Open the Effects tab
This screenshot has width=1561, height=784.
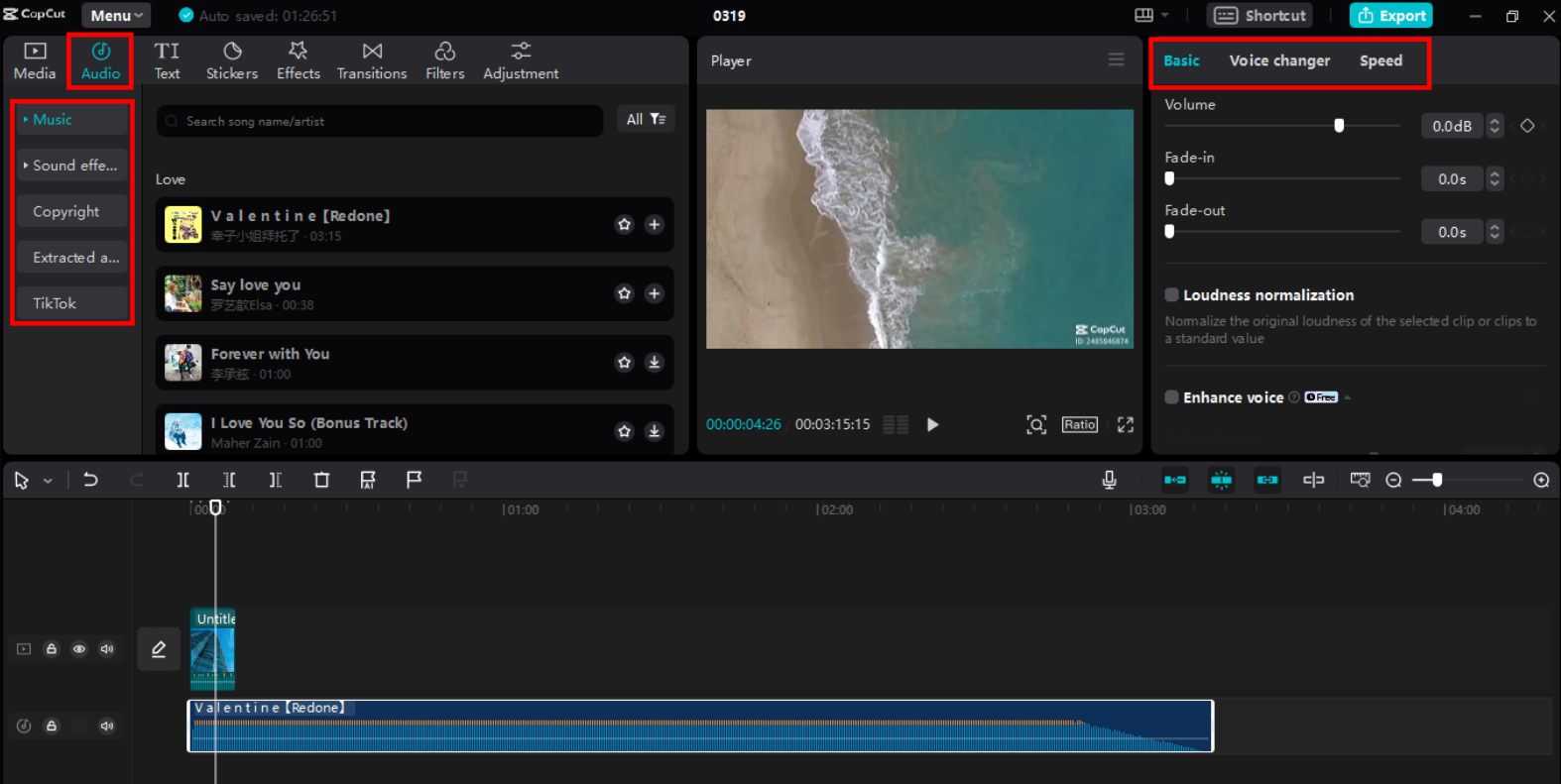299,60
